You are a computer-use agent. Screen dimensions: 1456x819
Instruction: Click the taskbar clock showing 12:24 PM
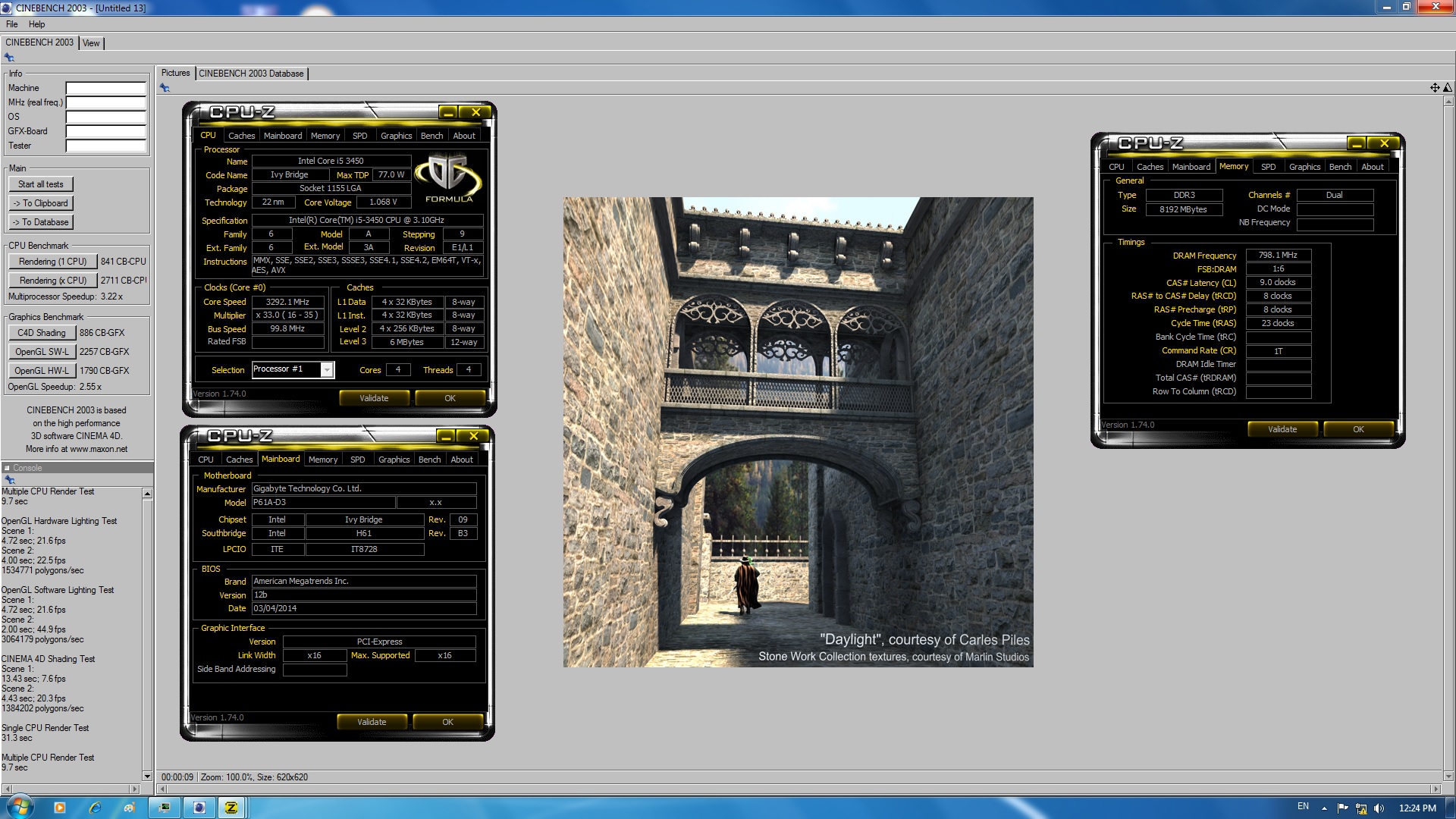click(x=1417, y=808)
